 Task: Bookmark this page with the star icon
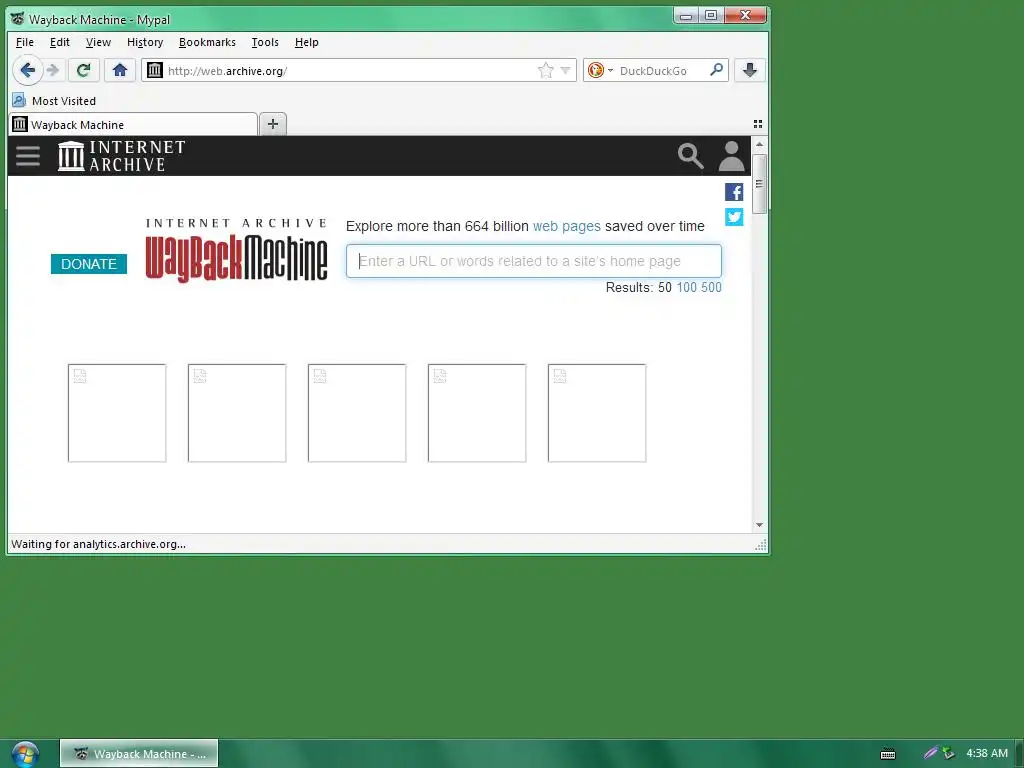[x=545, y=71]
